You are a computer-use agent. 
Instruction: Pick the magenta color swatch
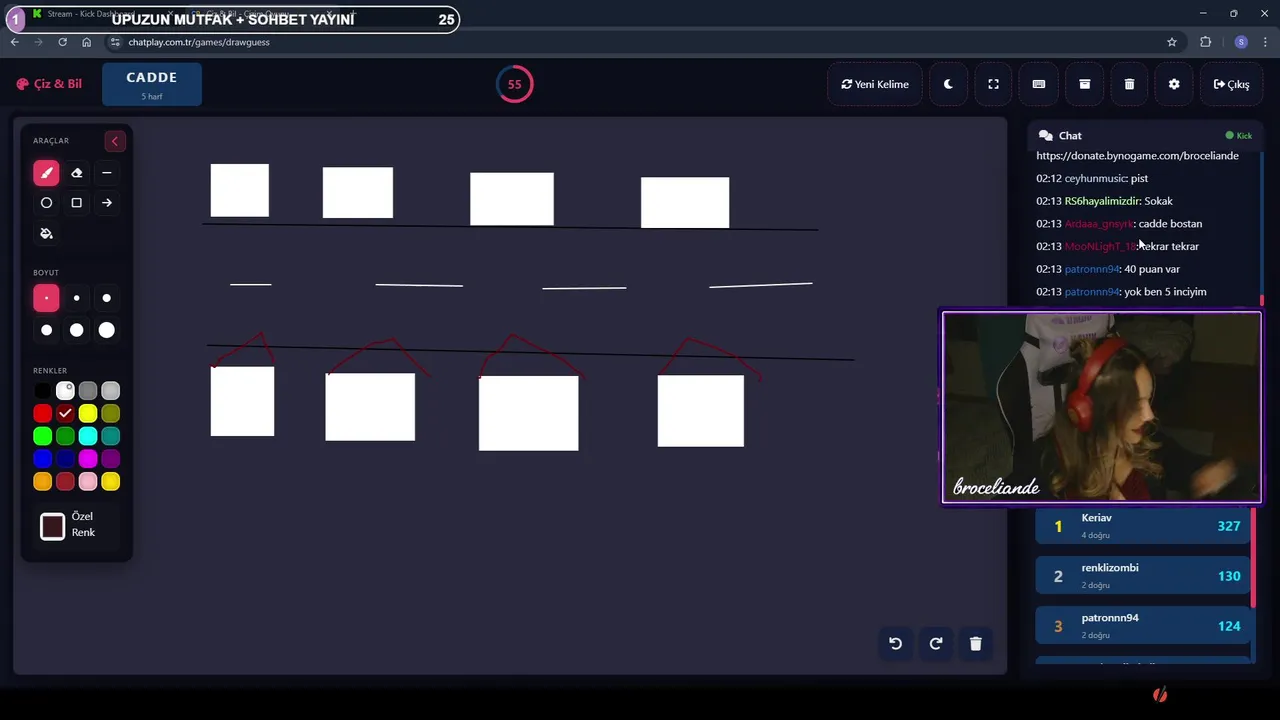coord(88,459)
